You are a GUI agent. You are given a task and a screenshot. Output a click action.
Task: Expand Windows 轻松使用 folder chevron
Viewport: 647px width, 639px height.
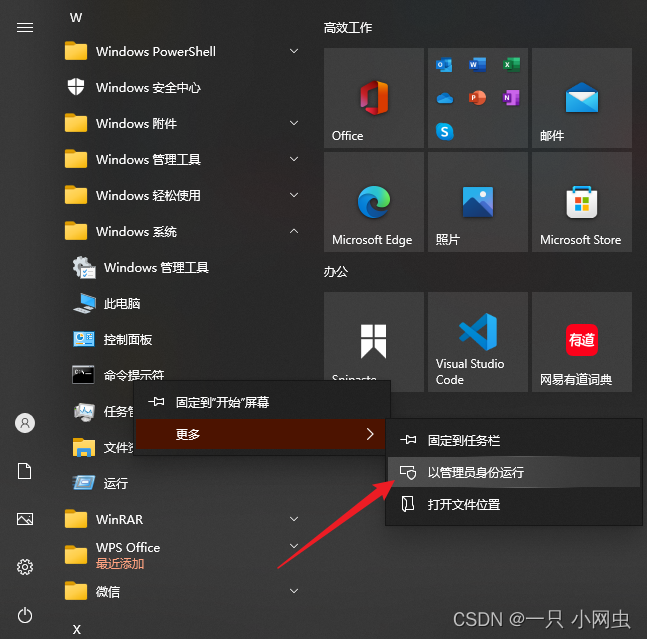pyautogui.click(x=294, y=195)
